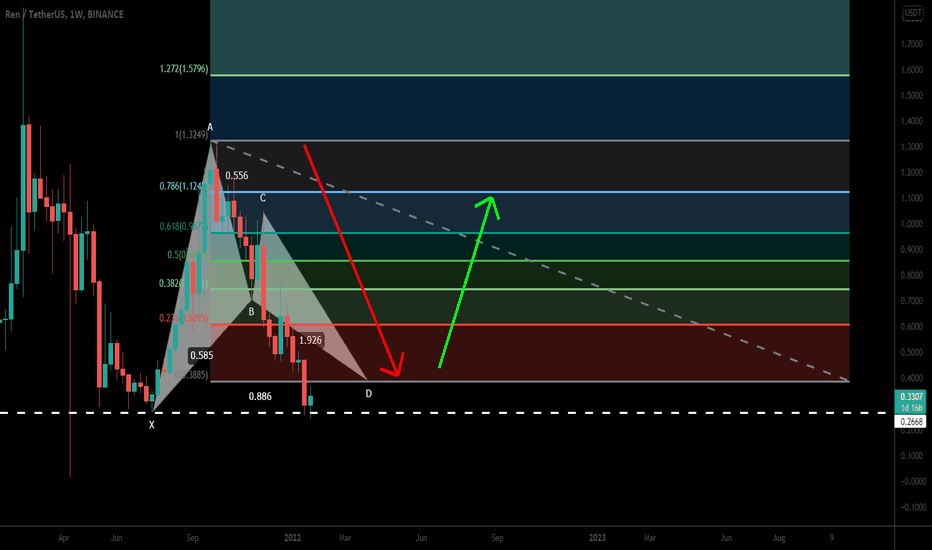This screenshot has height=550, width=932.
Task: Click the Apr label on time axis
Action: pos(64,538)
